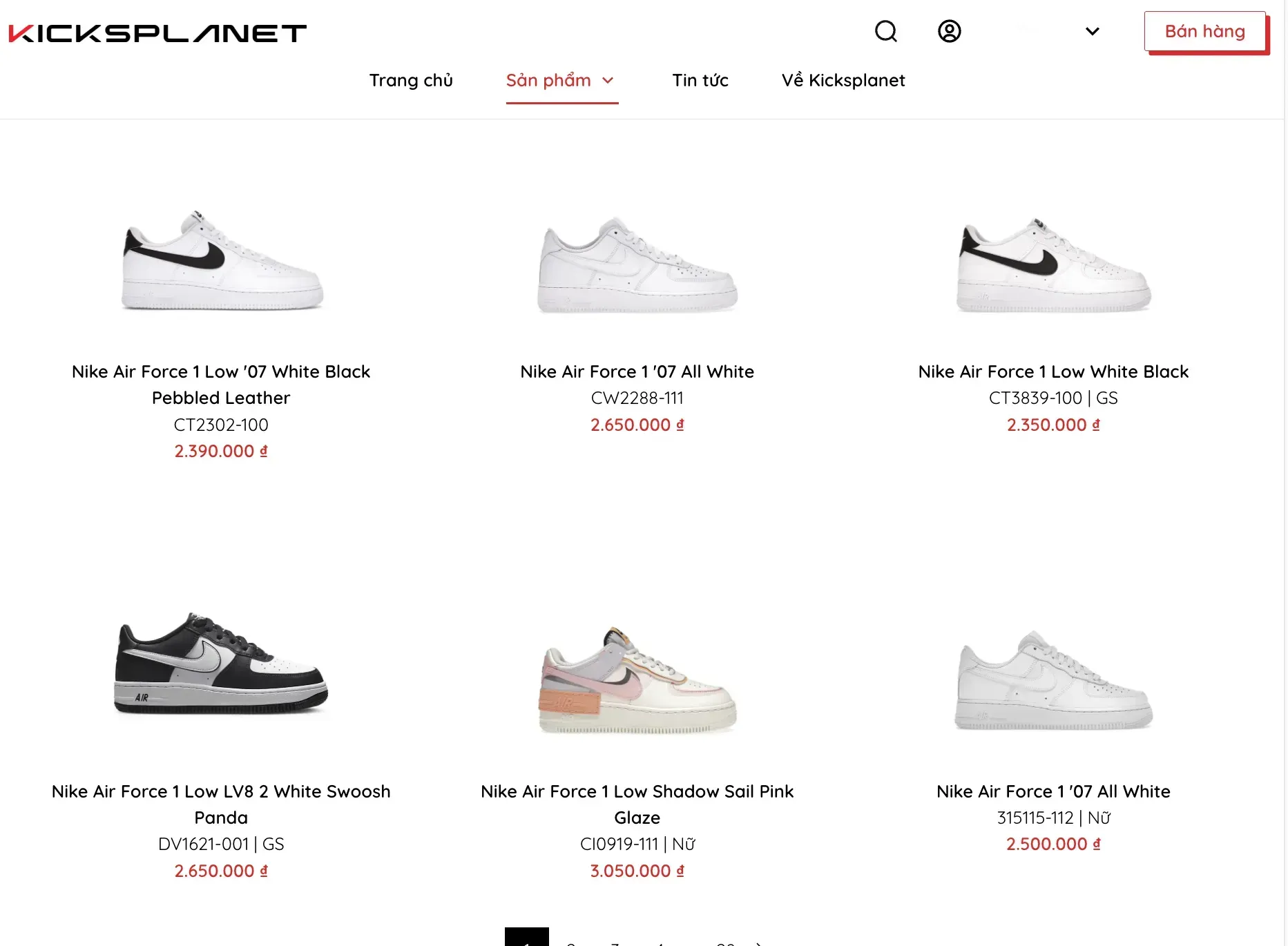The image size is (1288, 946).
Task: Open the 315115-112 All White shoe image
Action: (1053, 679)
